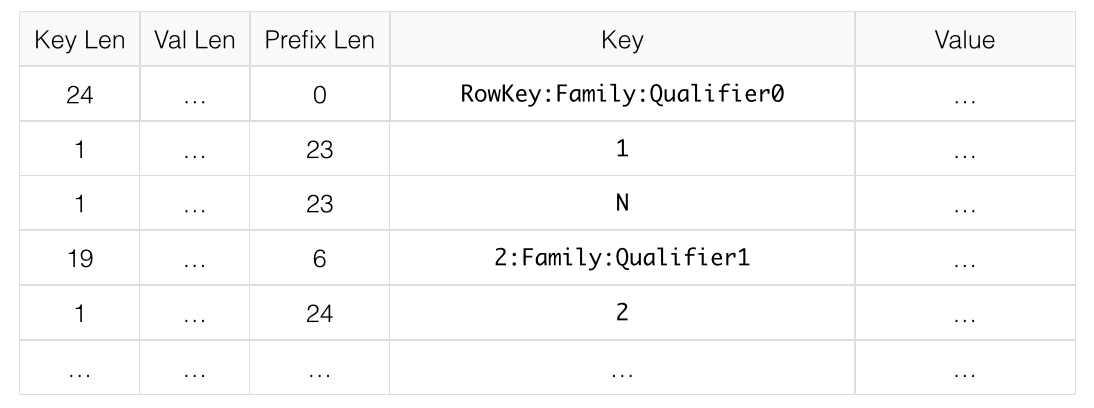This screenshot has width=1094, height=408.
Task: Select the Key Len cell showing 19
Action: click(79, 258)
